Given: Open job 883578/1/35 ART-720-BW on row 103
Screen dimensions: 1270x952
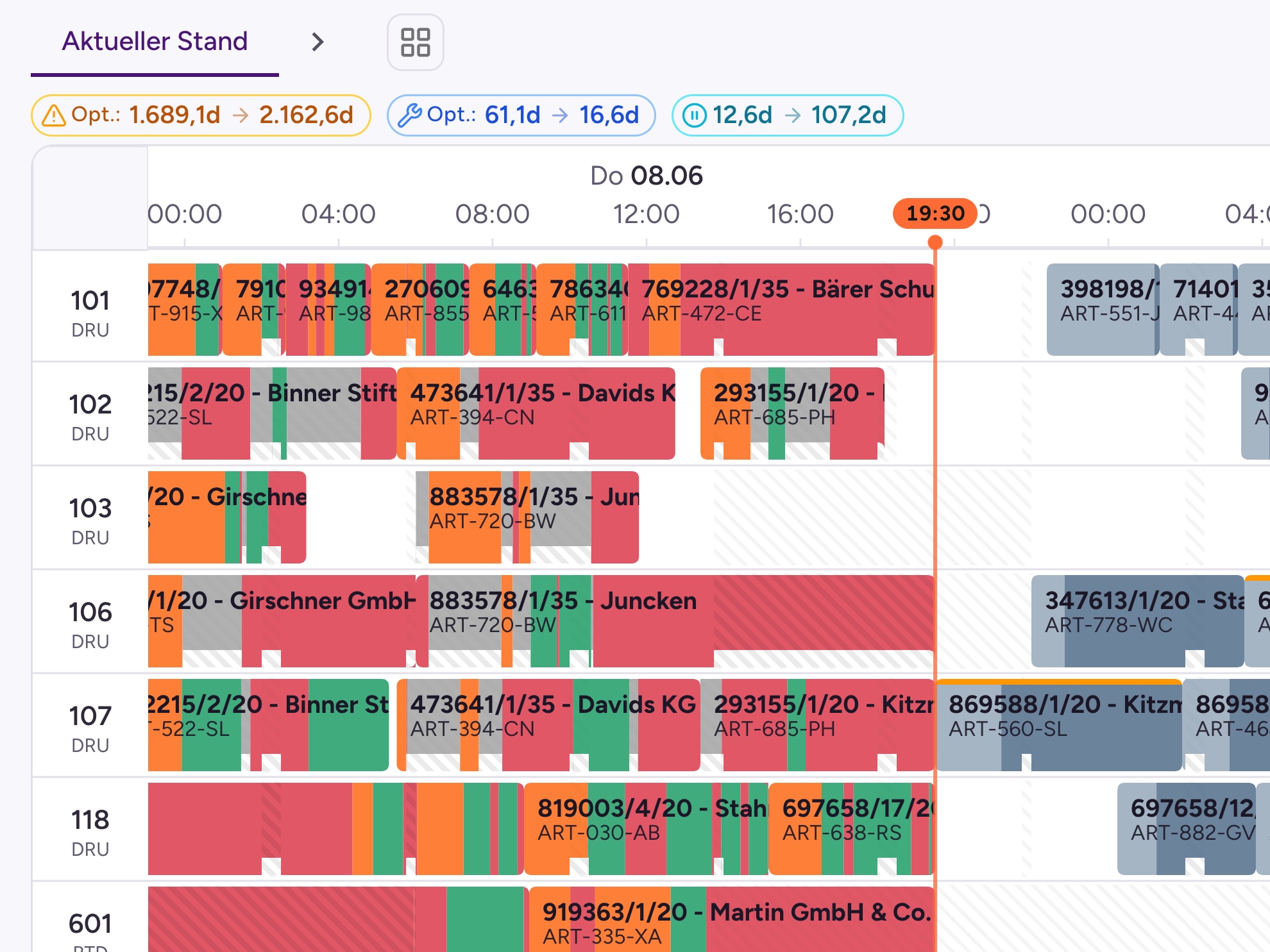Looking at the screenshot, I should (527, 517).
